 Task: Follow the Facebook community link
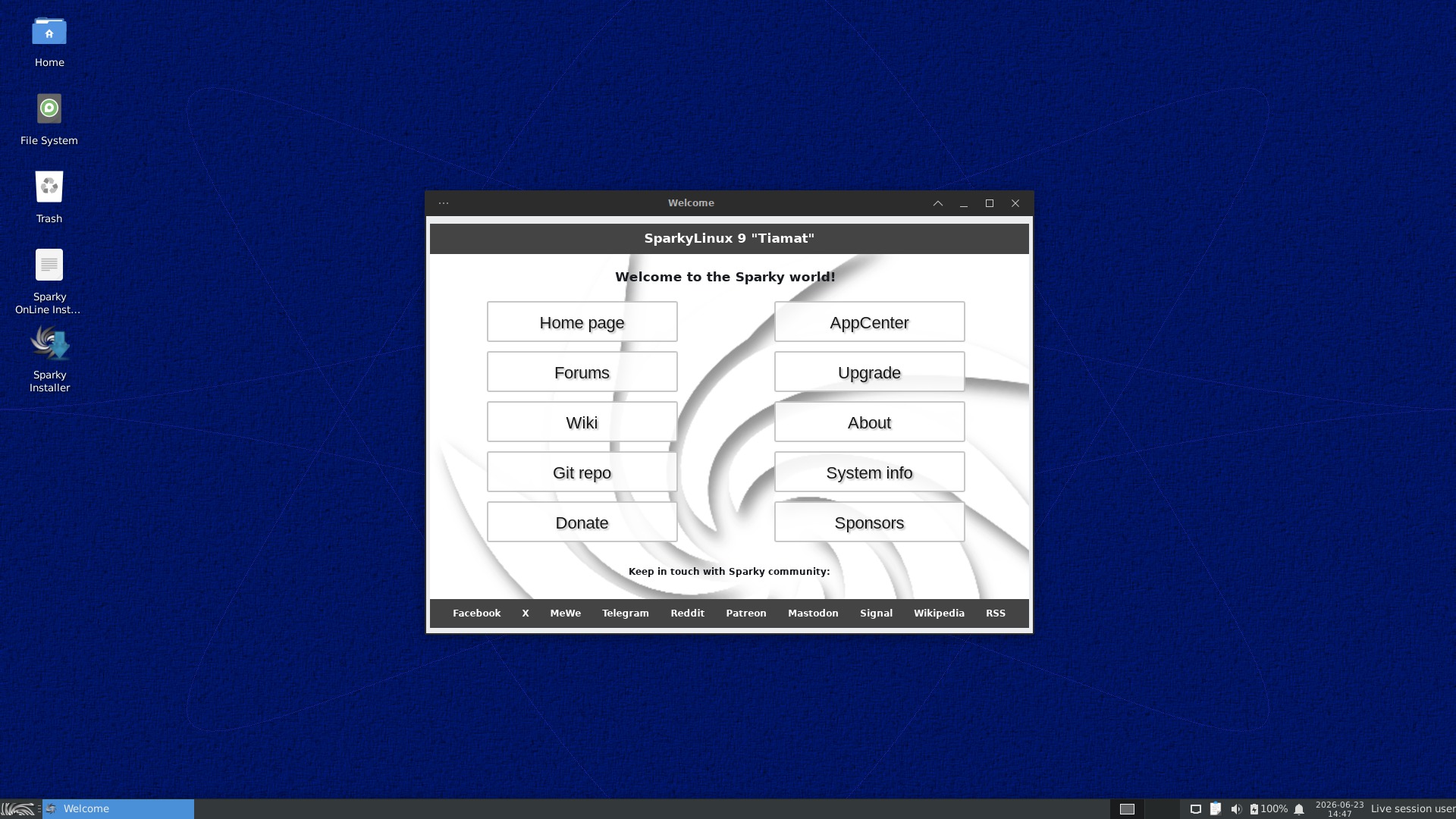(x=477, y=613)
